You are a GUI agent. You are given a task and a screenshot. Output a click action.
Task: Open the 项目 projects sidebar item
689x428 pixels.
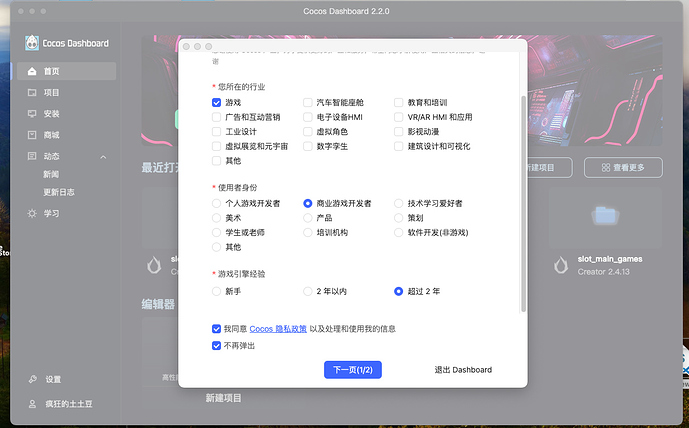click(66, 92)
